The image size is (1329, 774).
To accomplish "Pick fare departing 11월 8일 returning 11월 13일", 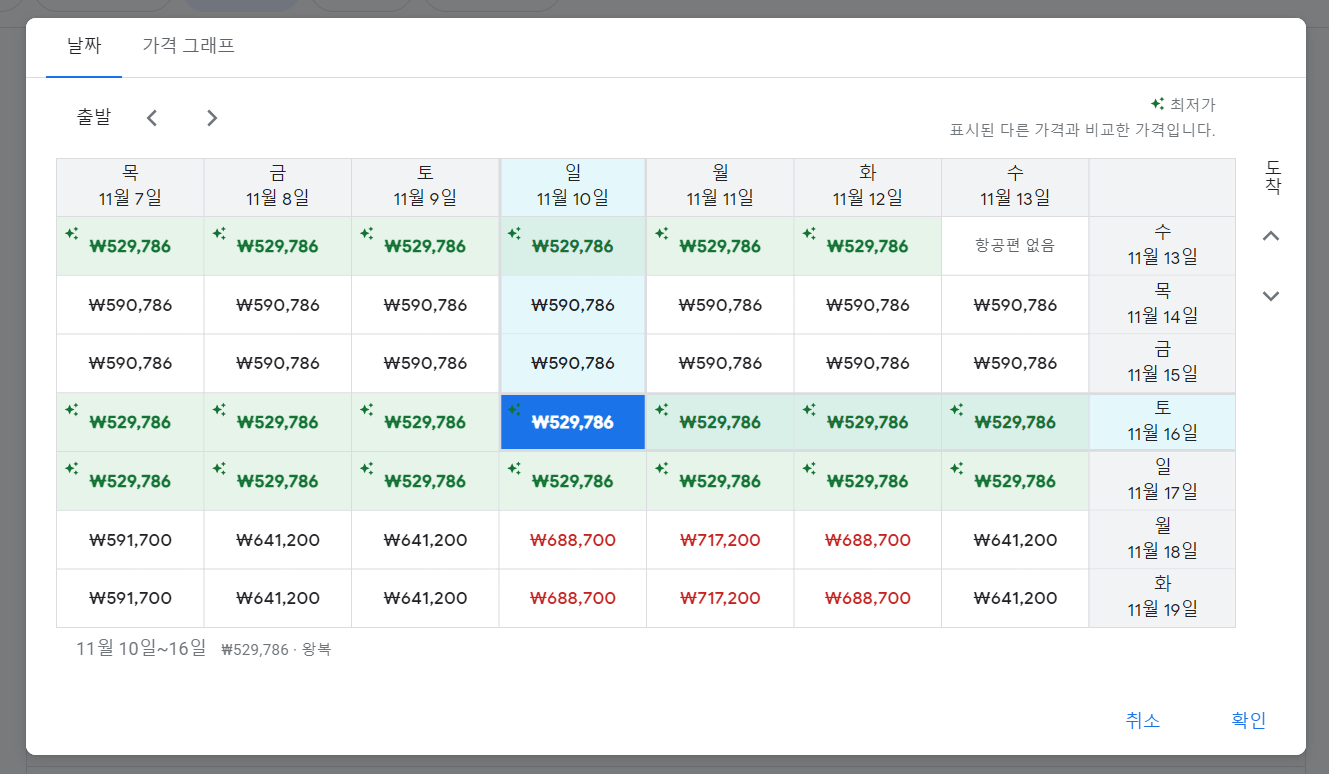I will 278,246.
